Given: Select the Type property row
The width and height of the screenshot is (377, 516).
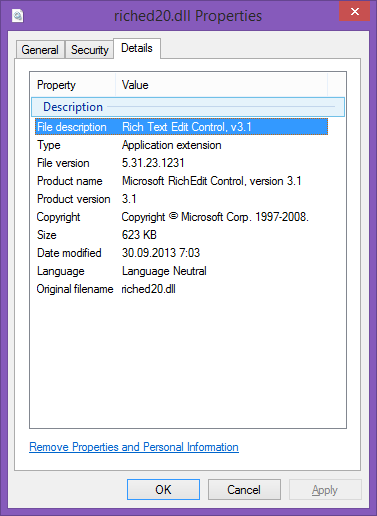Looking at the screenshot, I should click(49, 145).
